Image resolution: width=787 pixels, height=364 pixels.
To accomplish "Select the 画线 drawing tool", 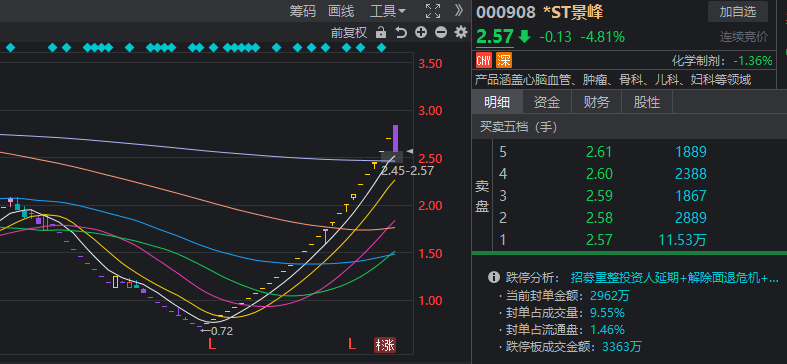I will 341,11.
